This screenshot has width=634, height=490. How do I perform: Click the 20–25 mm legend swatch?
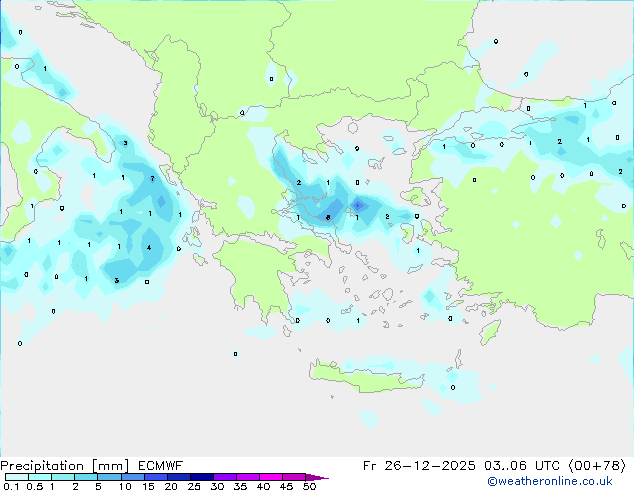coord(178,477)
